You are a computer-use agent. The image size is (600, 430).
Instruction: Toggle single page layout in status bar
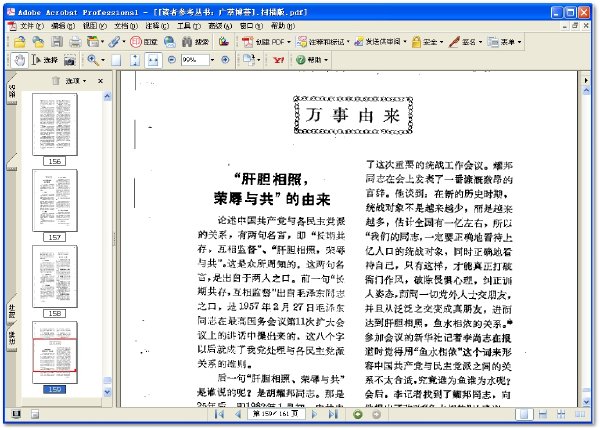(x=524, y=414)
